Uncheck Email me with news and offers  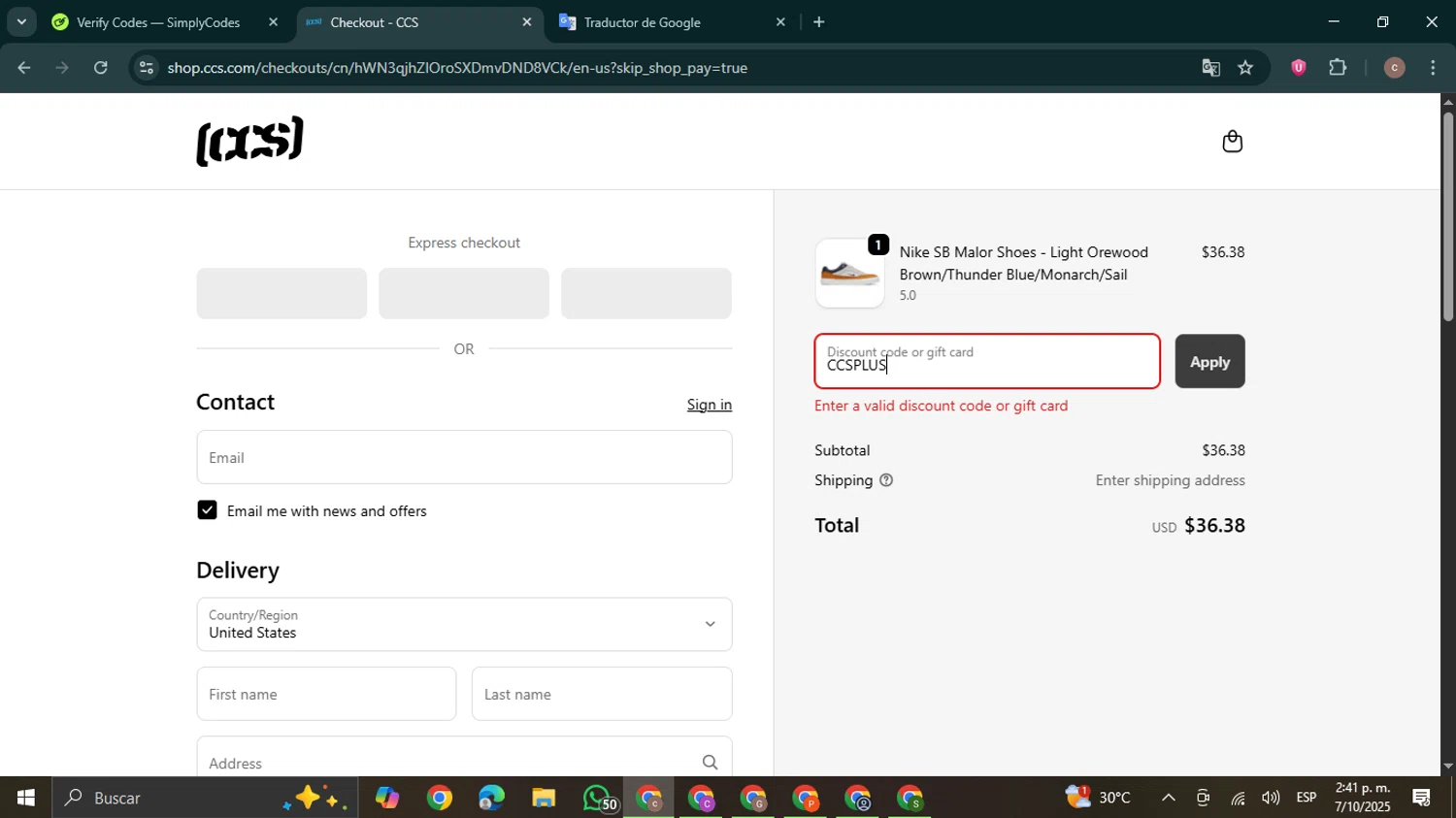[207, 510]
